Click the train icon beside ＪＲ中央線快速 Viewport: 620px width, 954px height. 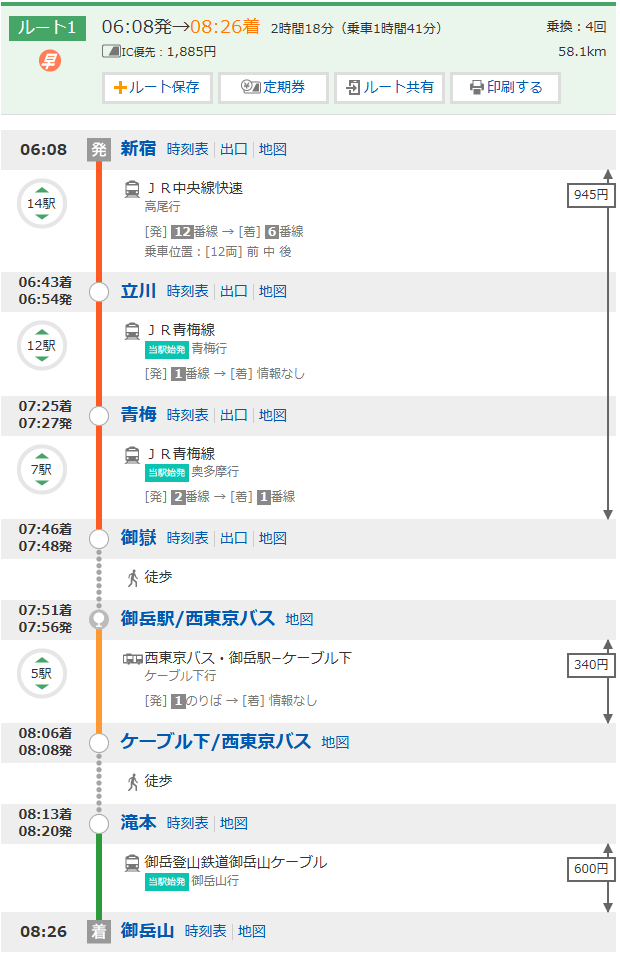click(x=132, y=188)
